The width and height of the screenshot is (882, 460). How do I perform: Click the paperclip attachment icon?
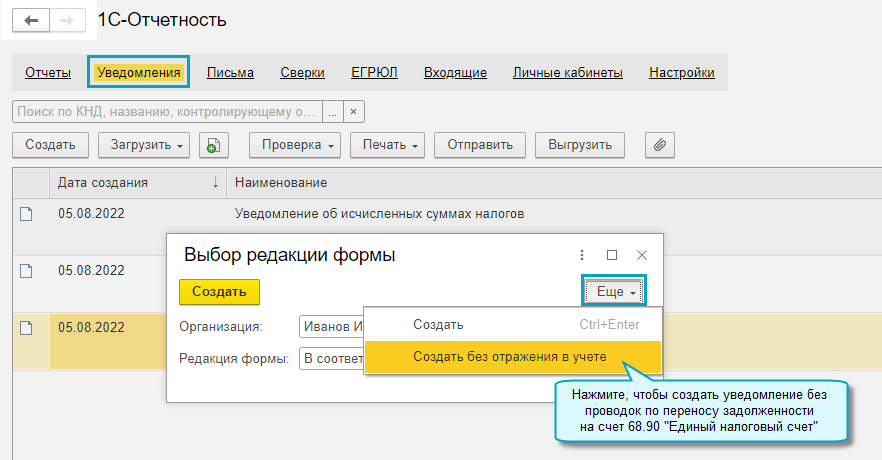coord(659,145)
